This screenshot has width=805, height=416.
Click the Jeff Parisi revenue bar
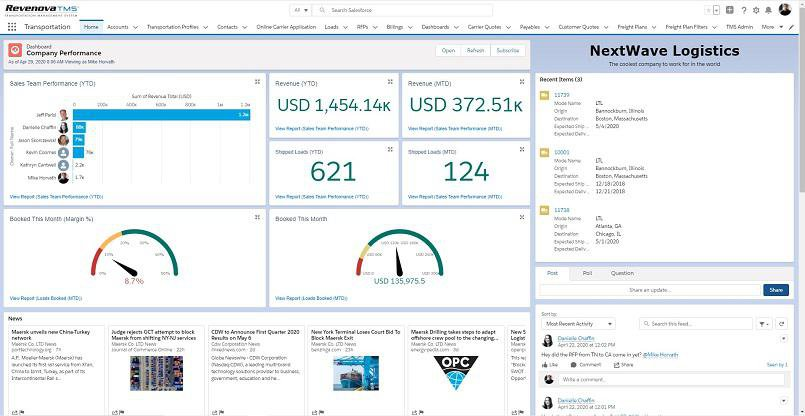click(162, 115)
